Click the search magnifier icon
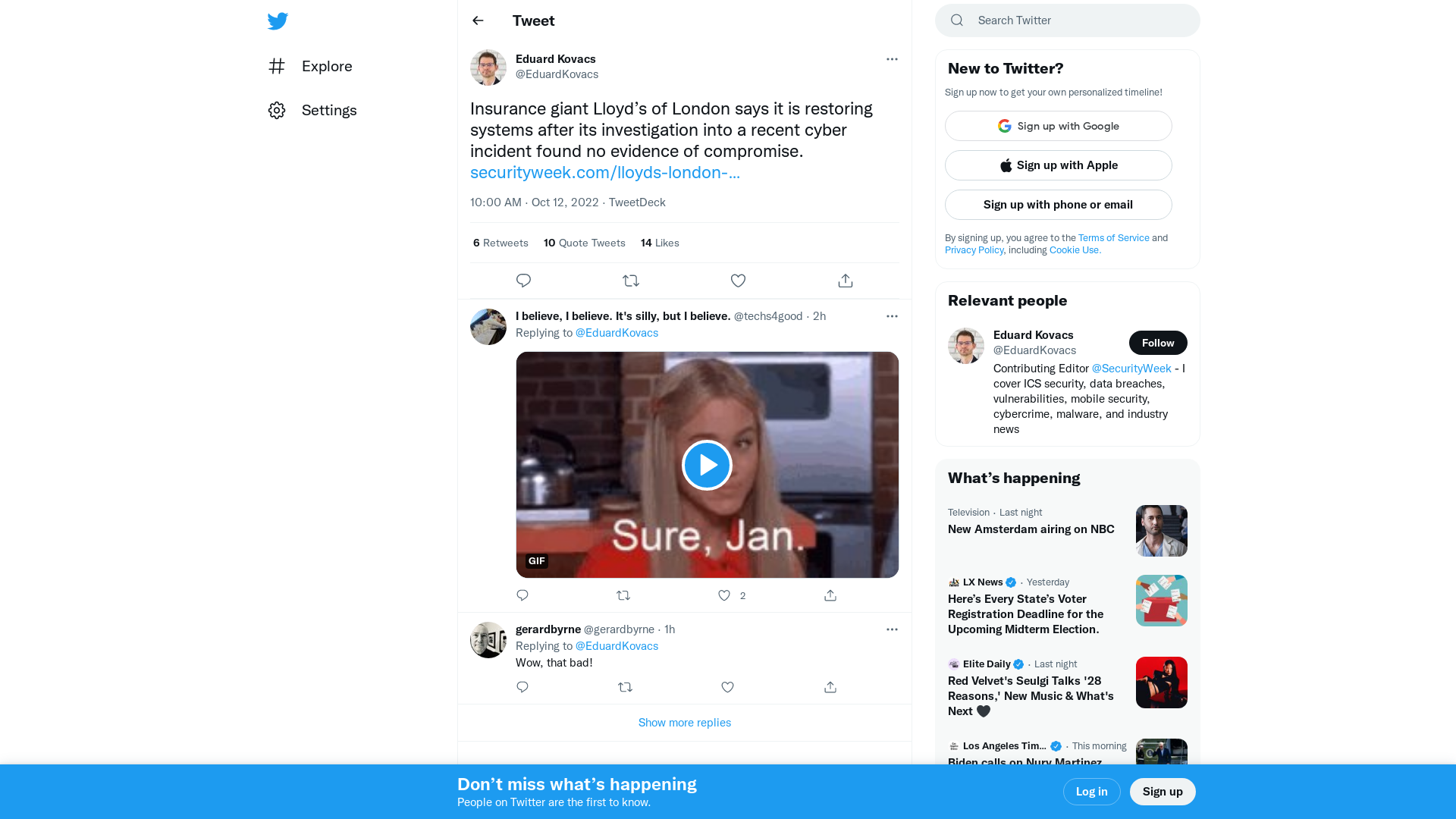 pyautogui.click(x=956, y=20)
